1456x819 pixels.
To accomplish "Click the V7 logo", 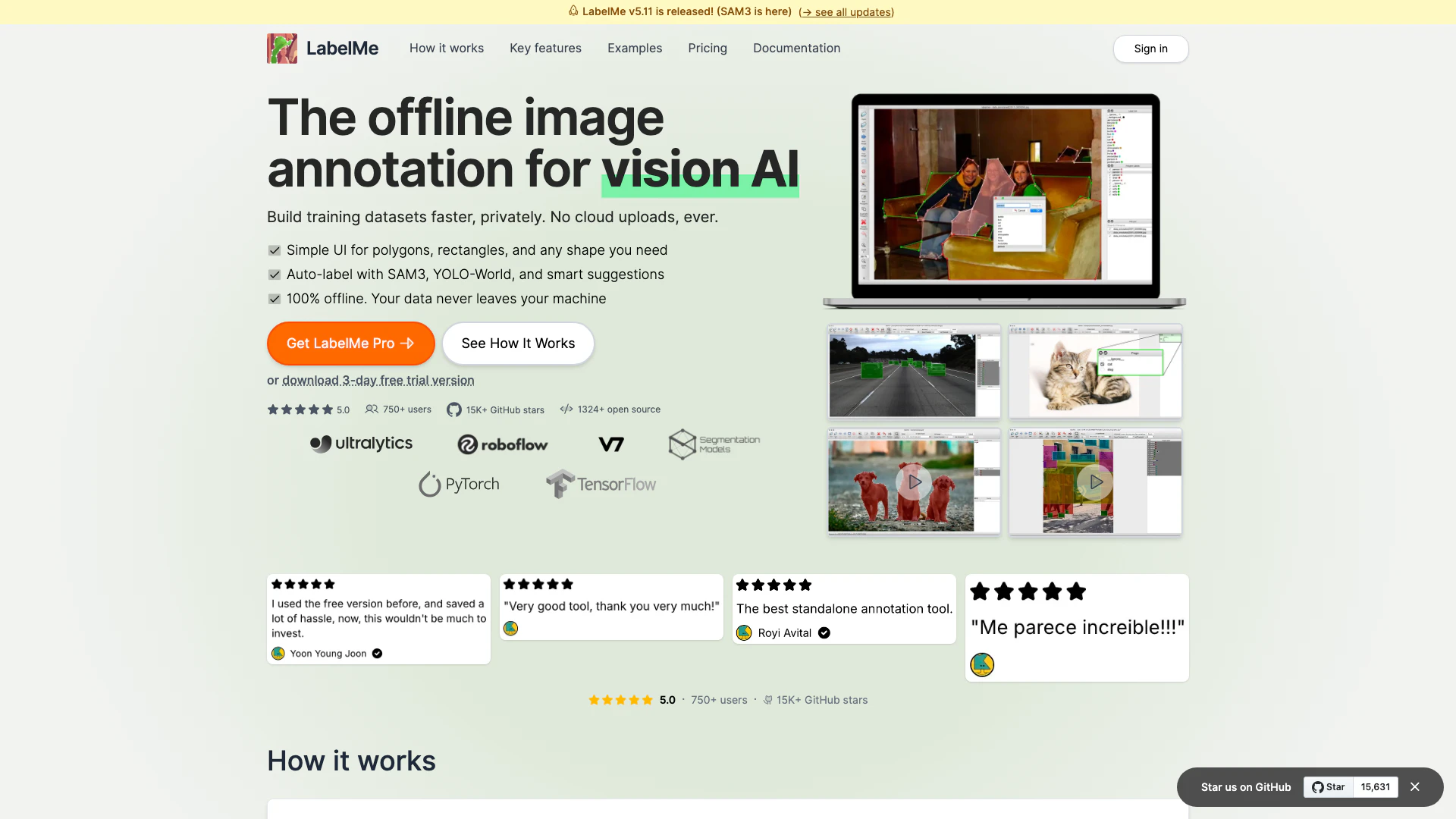I will click(x=611, y=444).
